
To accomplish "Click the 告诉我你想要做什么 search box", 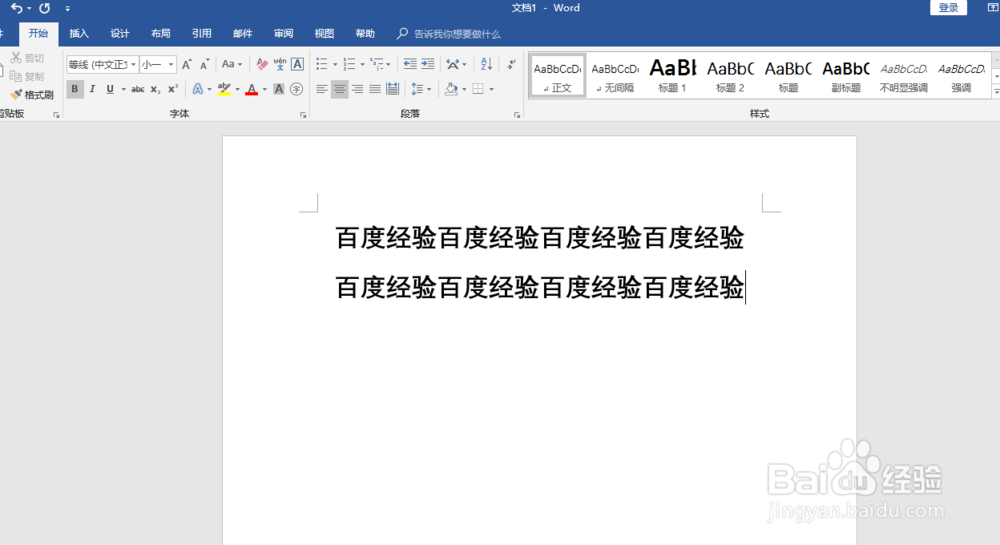I will pyautogui.click(x=449, y=34).
